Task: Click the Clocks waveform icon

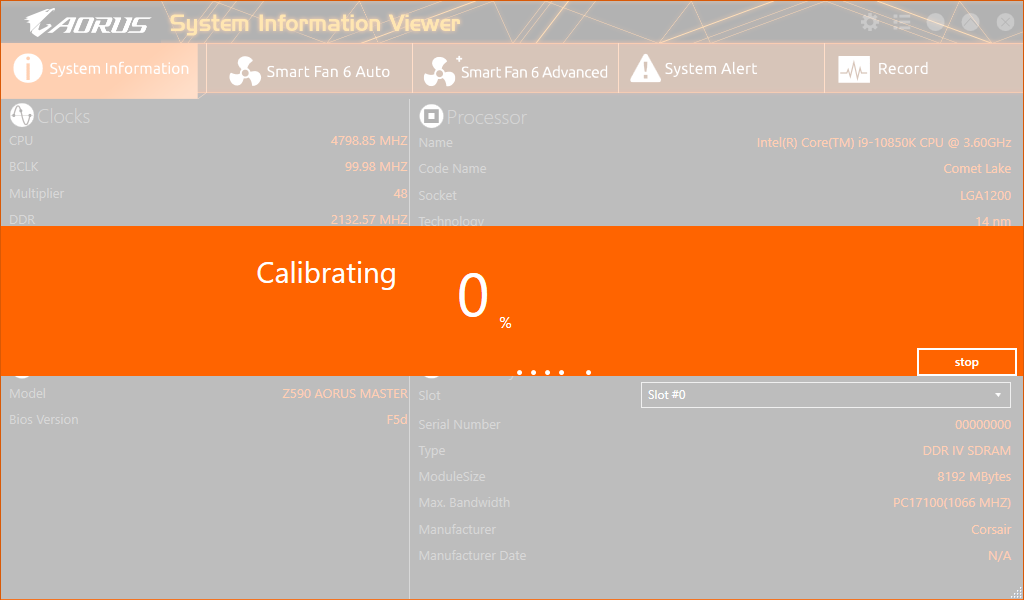Action: [22, 116]
